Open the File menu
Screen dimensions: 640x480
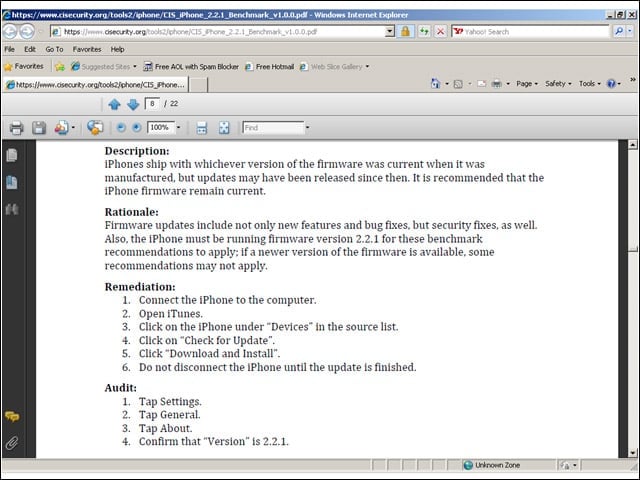(9, 49)
